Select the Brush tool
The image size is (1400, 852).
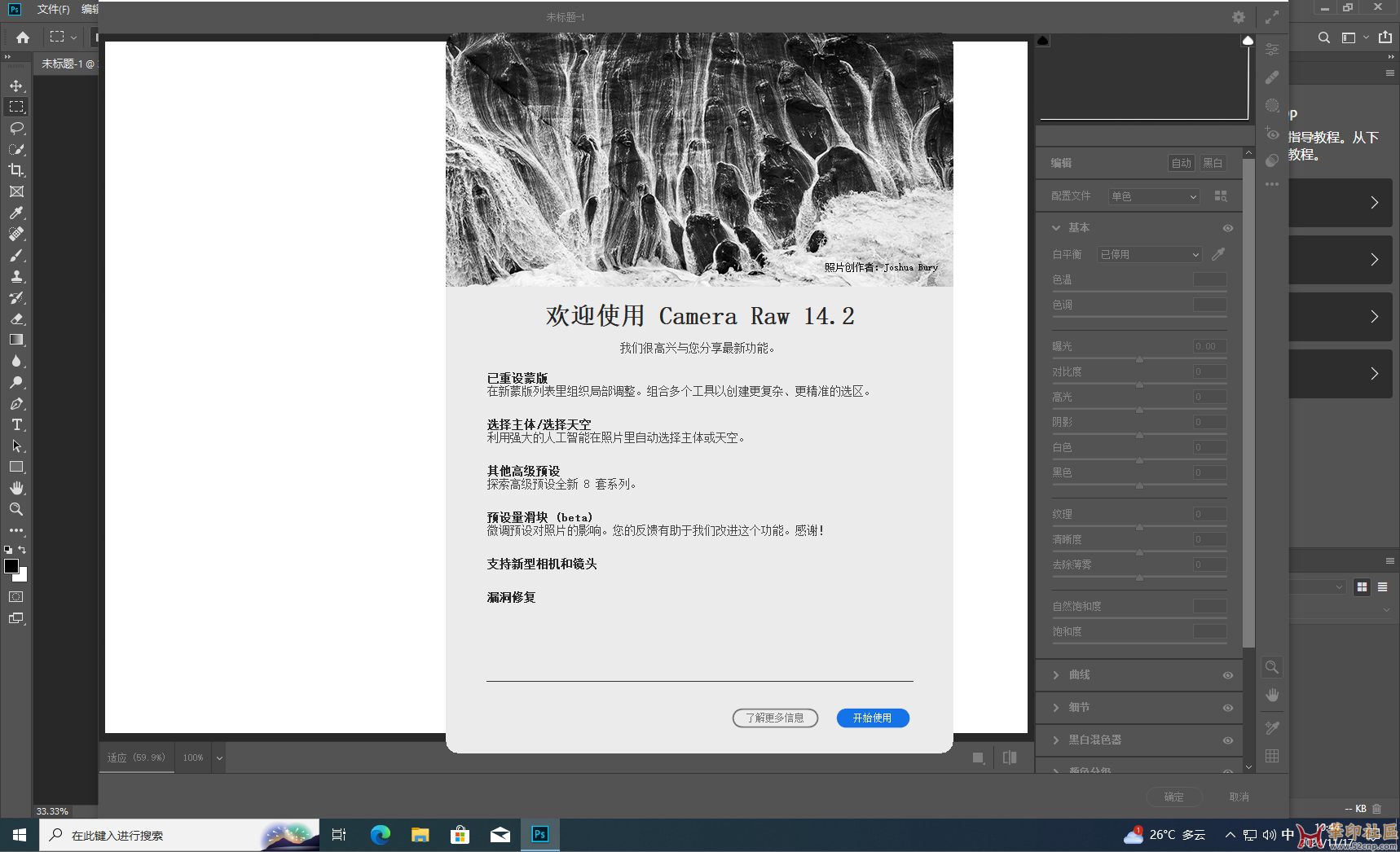pos(16,255)
